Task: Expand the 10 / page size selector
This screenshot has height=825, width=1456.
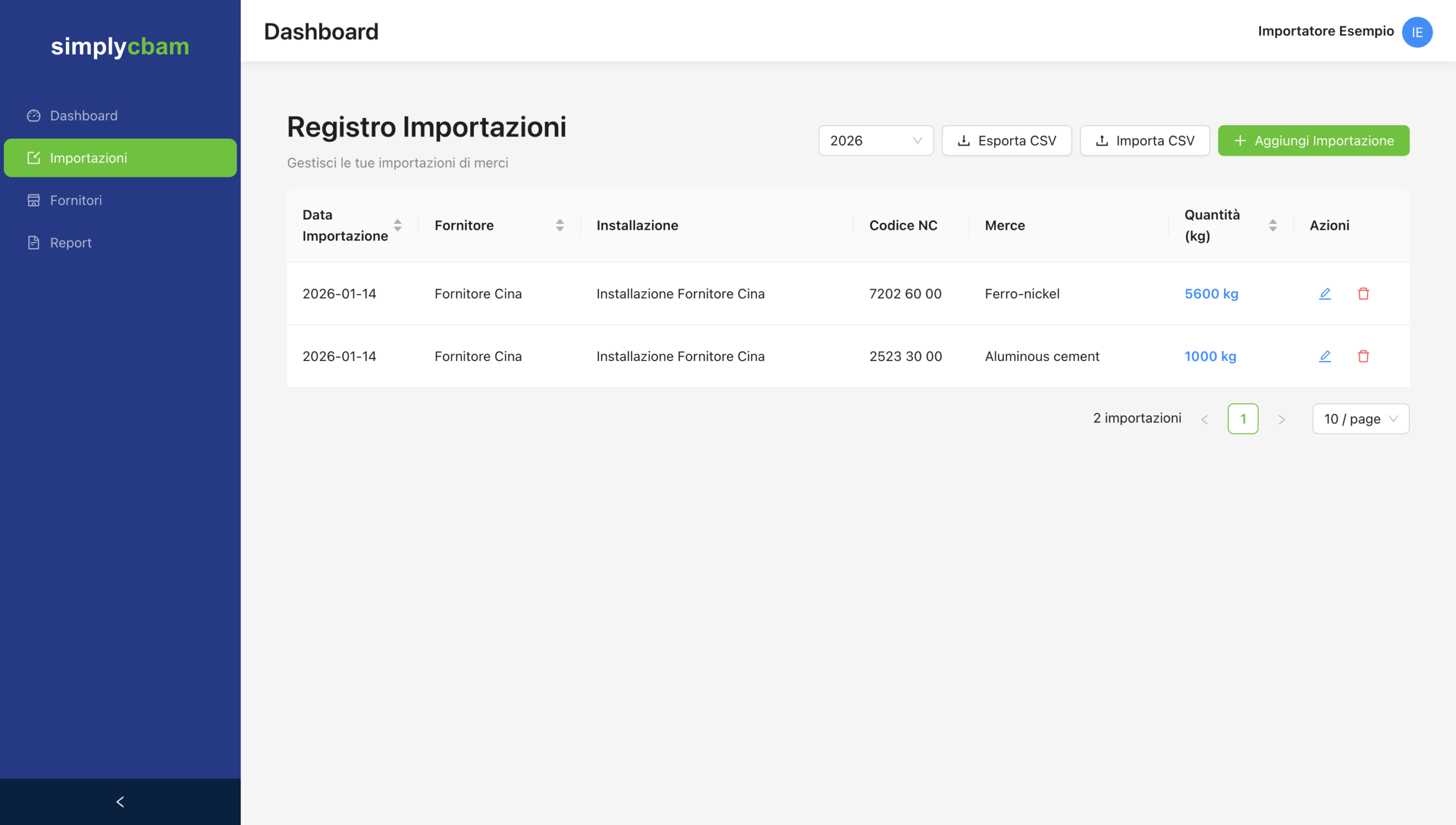Action: coord(1360,419)
